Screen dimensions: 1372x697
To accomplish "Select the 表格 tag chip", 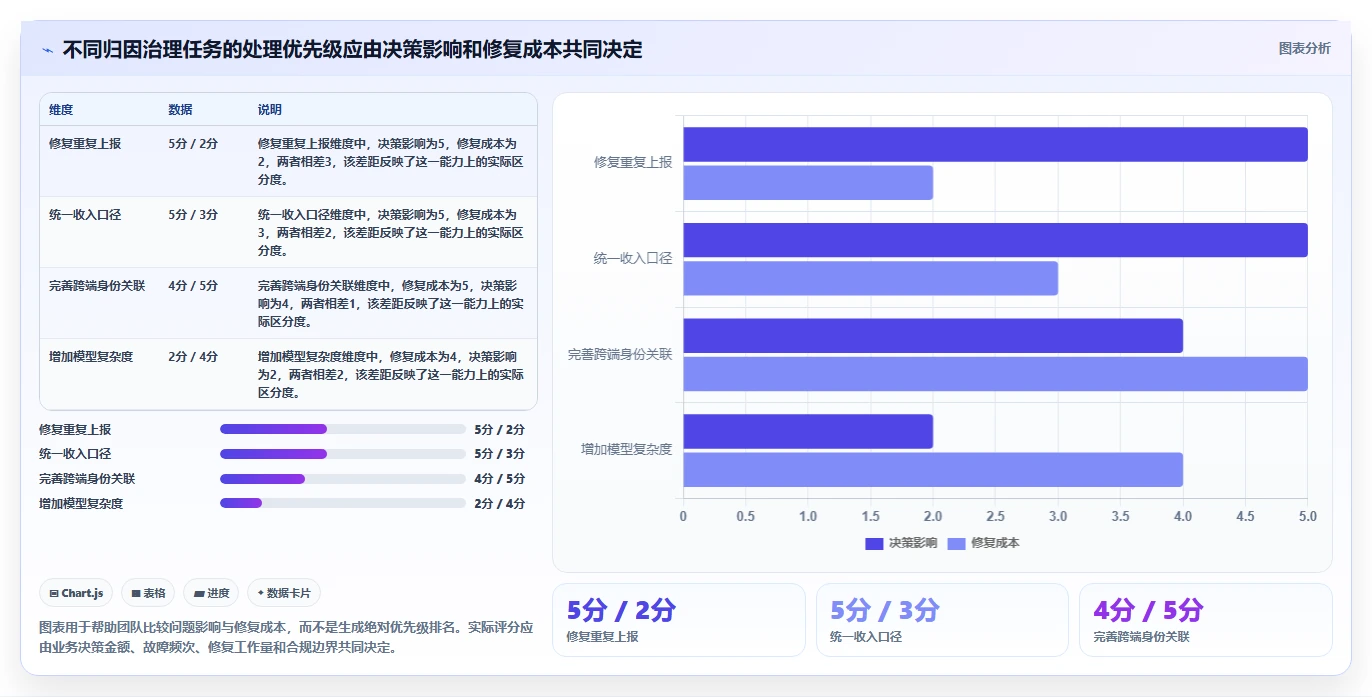I will click(x=148, y=593).
